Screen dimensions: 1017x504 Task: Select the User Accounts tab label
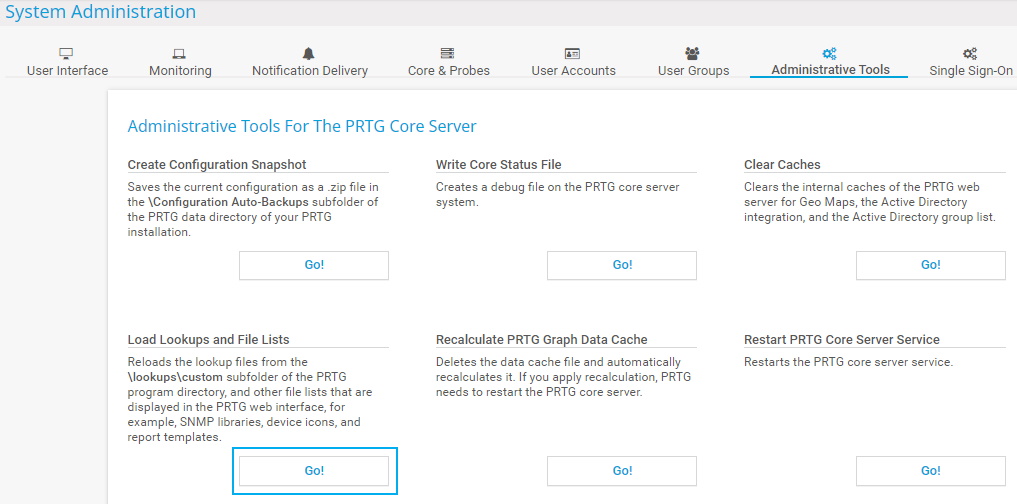click(x=573, y=71)
